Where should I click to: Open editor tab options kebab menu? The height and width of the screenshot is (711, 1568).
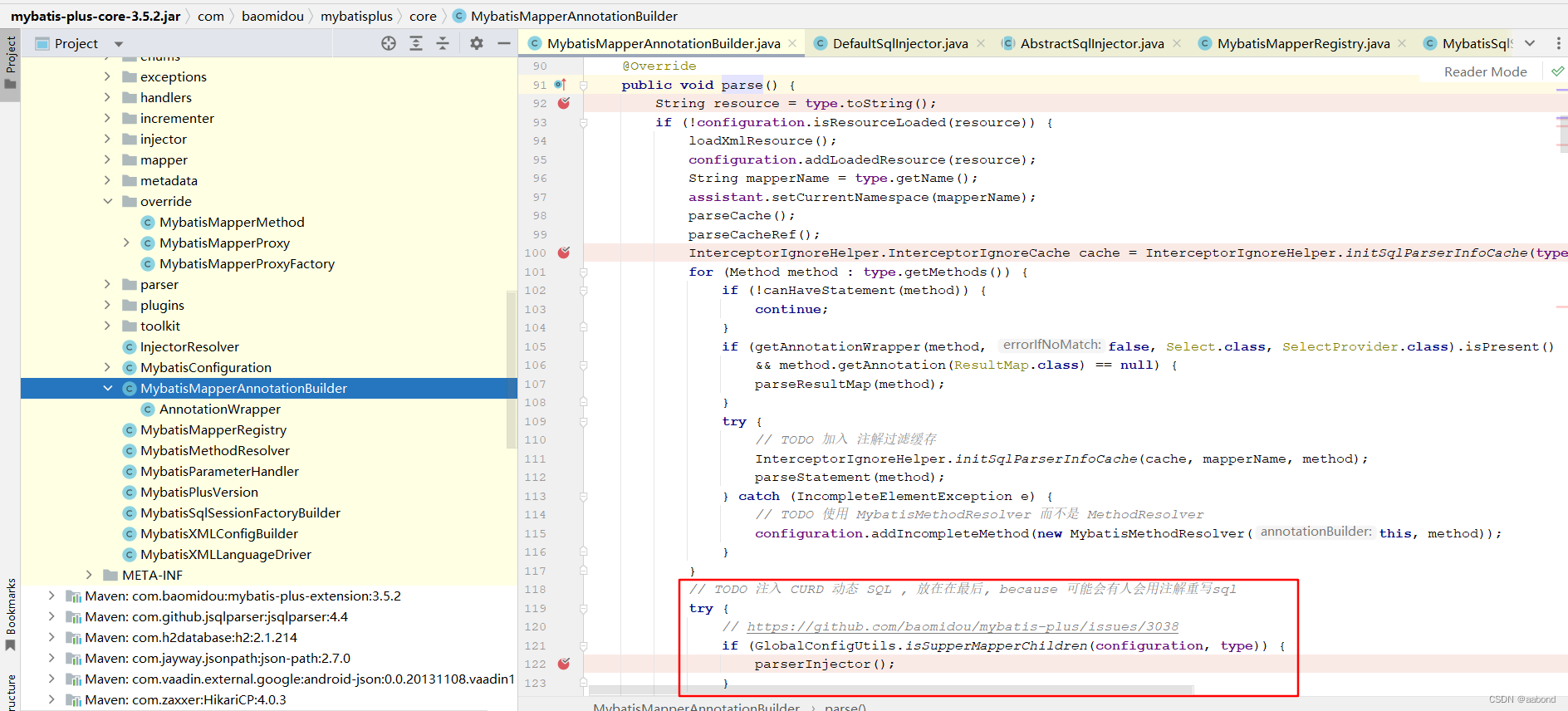pos(1558,43)
